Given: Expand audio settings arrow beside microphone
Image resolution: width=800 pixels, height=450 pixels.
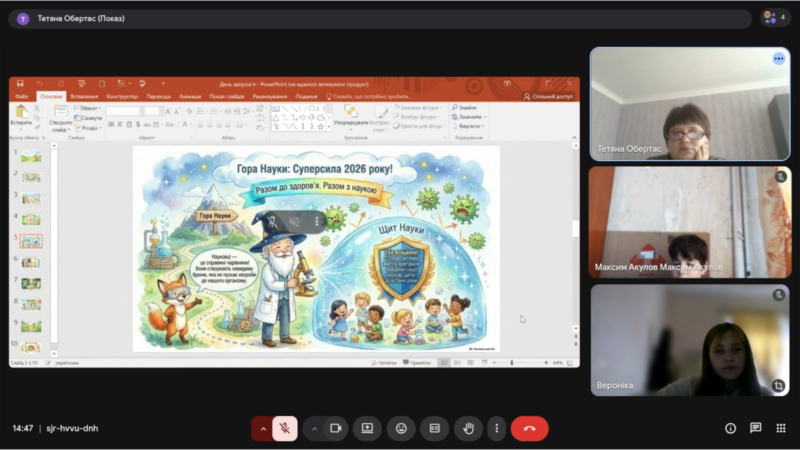Looking at the screenshot, I should coord(264,428).
